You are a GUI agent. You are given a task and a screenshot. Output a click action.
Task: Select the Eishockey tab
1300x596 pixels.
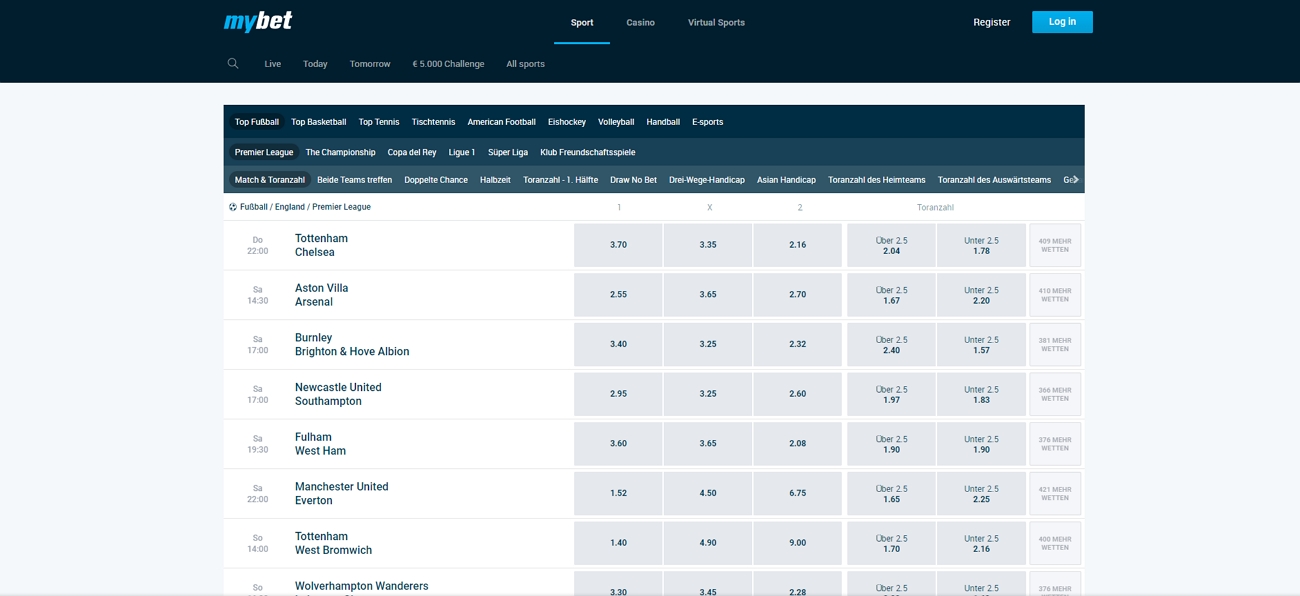[x=567, y=122]
